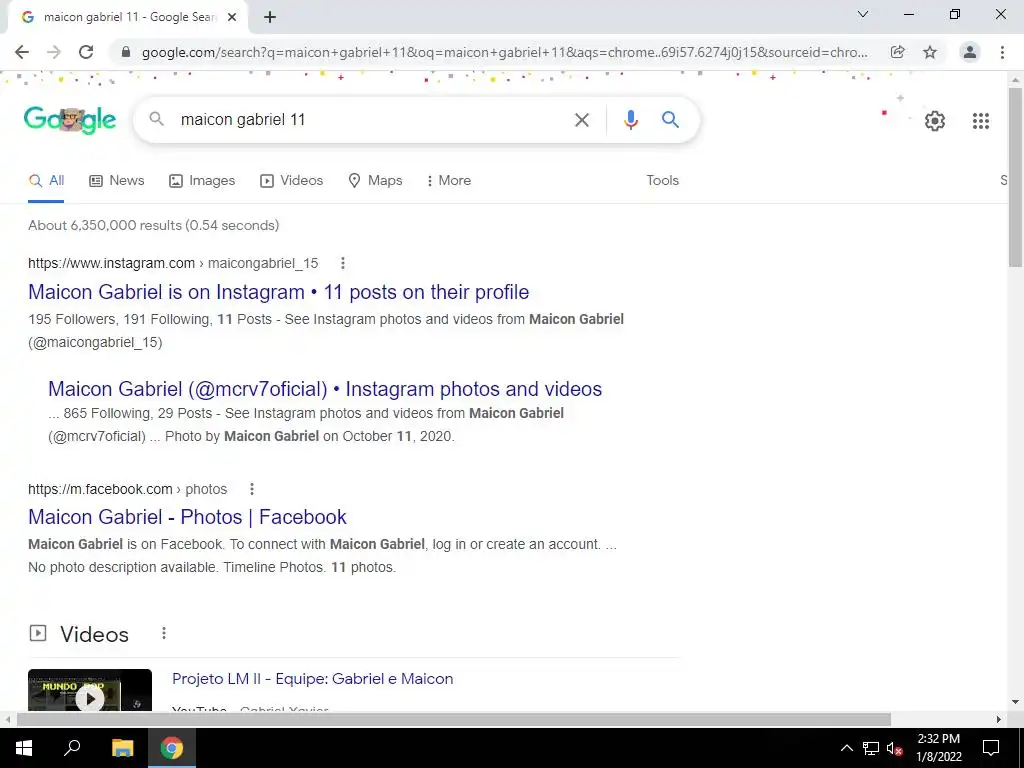1024x768 pixels.
Task: Switch to the News tab
Action: [116, 181]
